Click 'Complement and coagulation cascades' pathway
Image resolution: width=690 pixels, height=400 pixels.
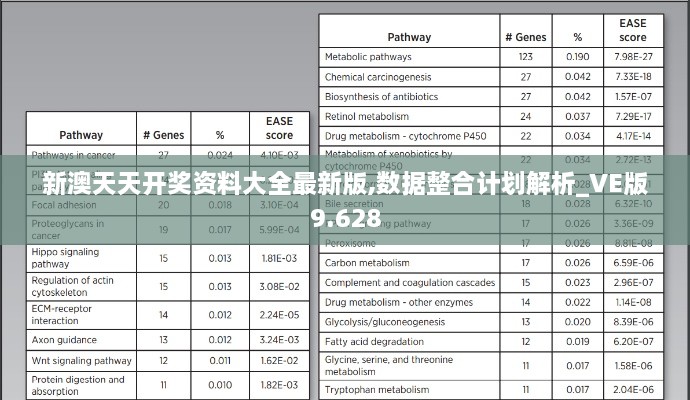pyautogui.click(x=410, y=283)
